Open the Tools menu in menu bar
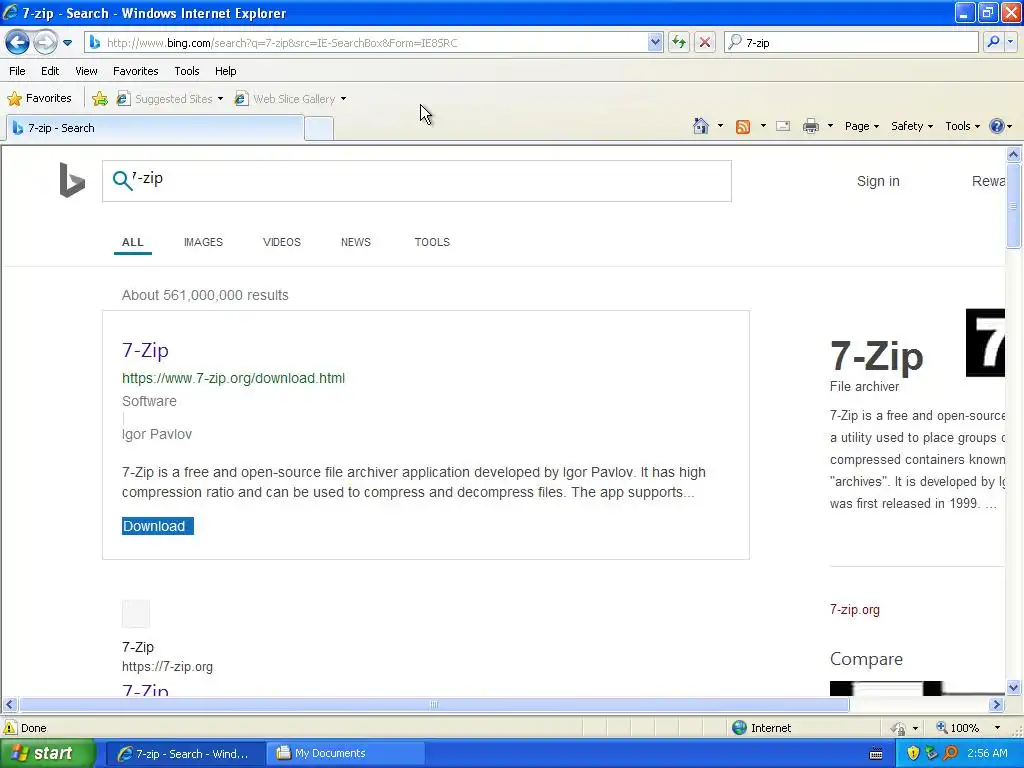Screen dimensions: 1024x768 [187, 71]
